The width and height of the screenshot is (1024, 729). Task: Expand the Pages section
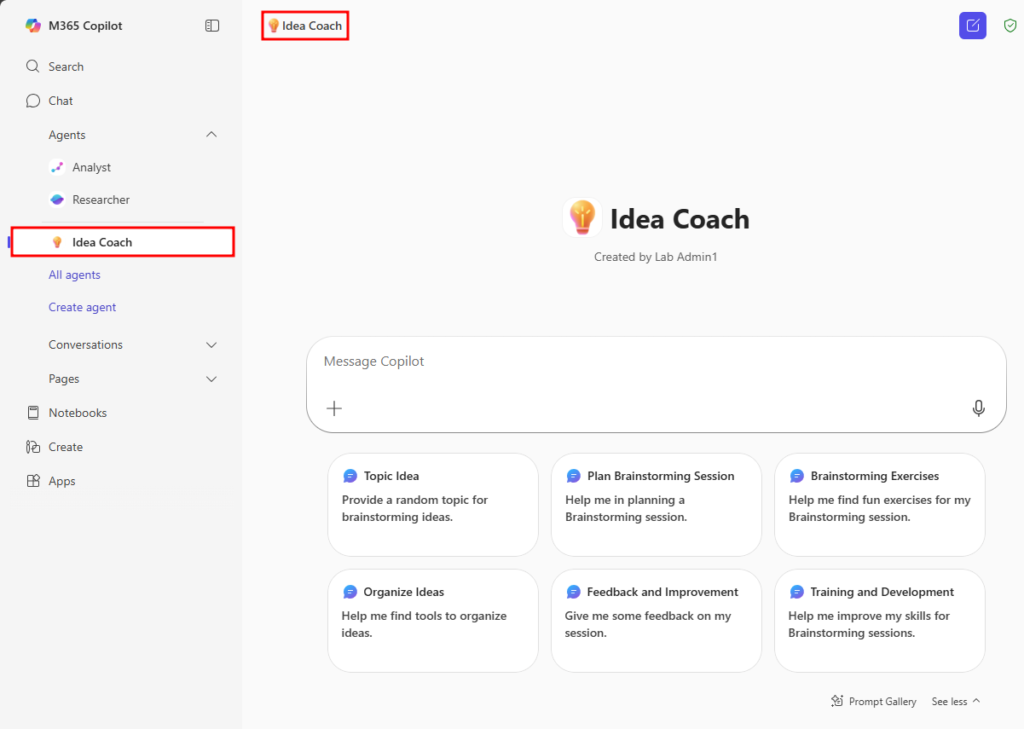coord(211,379)
